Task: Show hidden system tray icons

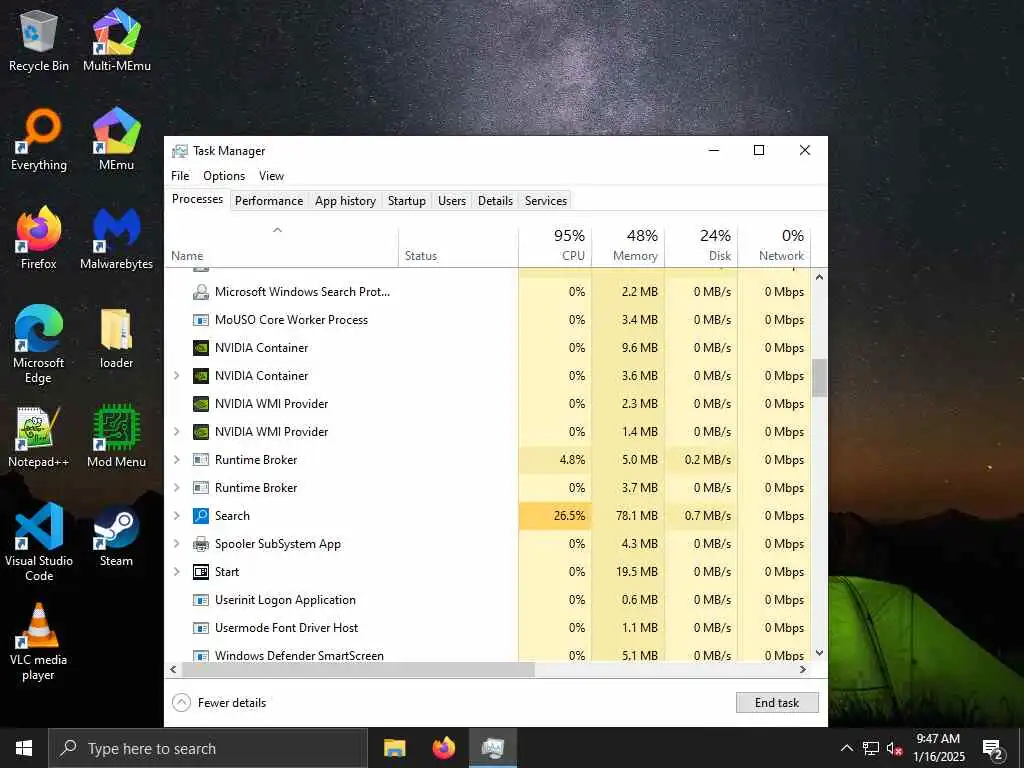Action: [x=846, y=748]
